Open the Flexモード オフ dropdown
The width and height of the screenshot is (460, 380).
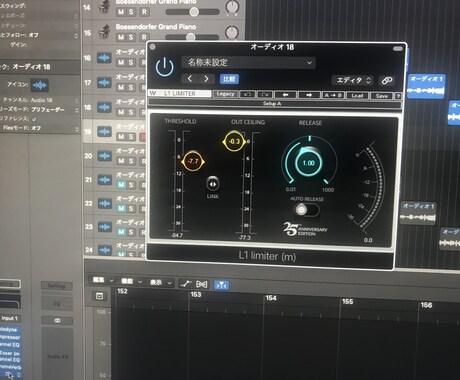pos(55,128)
